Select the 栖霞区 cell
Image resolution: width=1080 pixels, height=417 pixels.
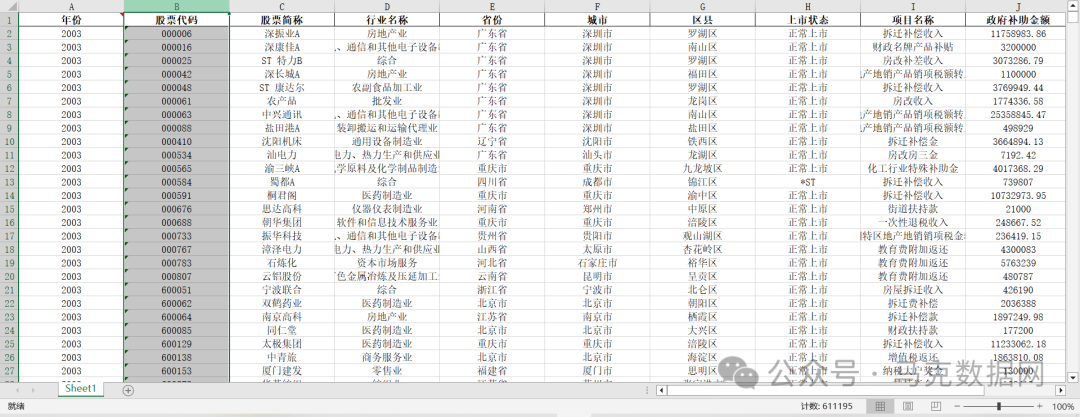703,316
